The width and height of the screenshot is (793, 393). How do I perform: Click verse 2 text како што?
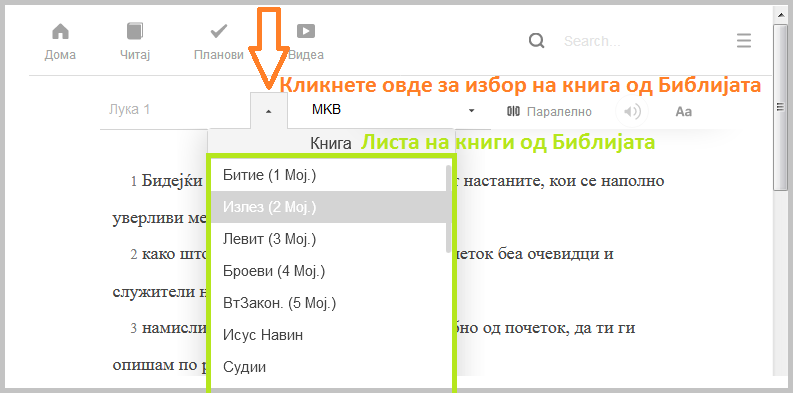coord(173,254)
